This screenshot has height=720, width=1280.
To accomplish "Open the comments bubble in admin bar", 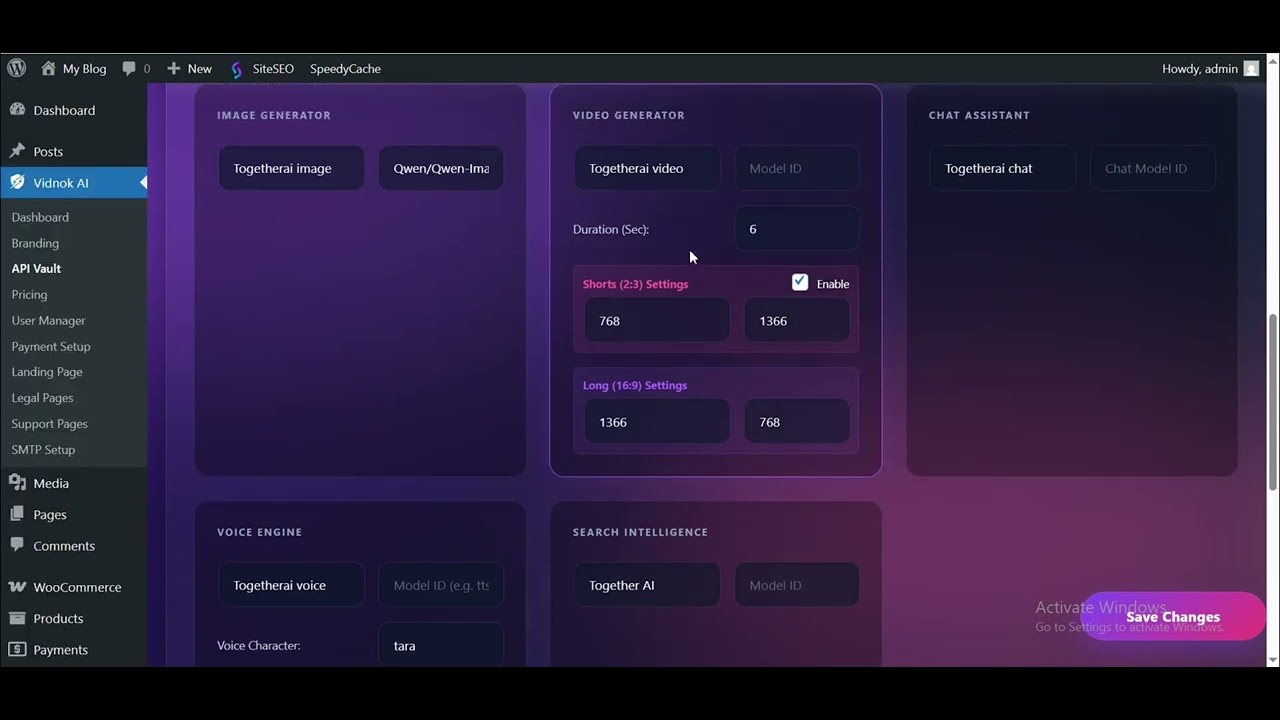I will 129,68.
